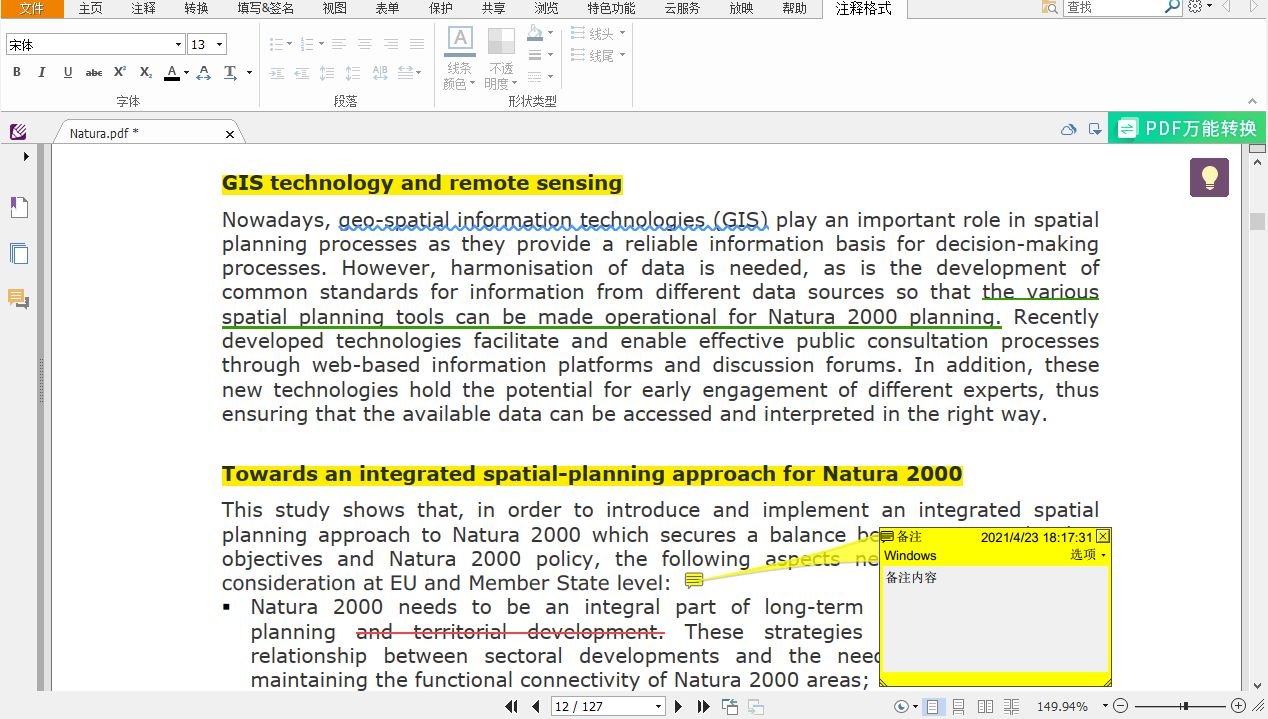Screen dimensions: 1268x719
Task: Close the Natura.pdf document tab
Action: pos(230,134)
